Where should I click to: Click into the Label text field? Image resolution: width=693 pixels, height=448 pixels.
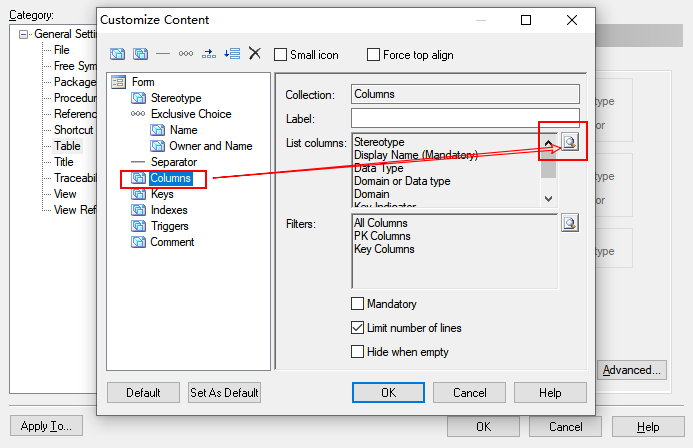(x=466, y=119)
